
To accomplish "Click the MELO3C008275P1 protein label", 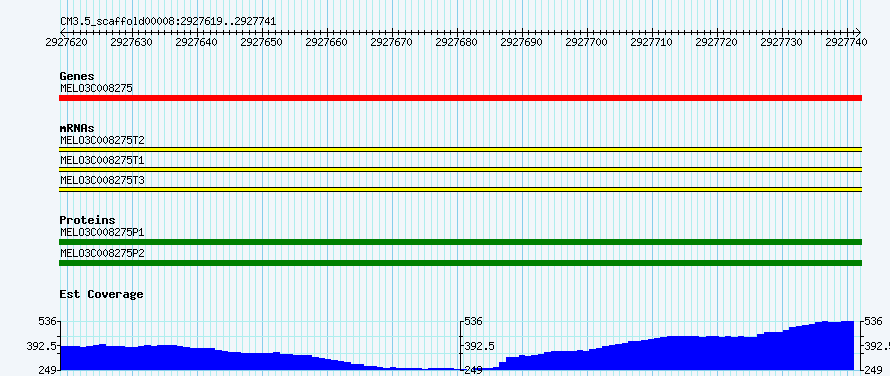I will point(102,232).
